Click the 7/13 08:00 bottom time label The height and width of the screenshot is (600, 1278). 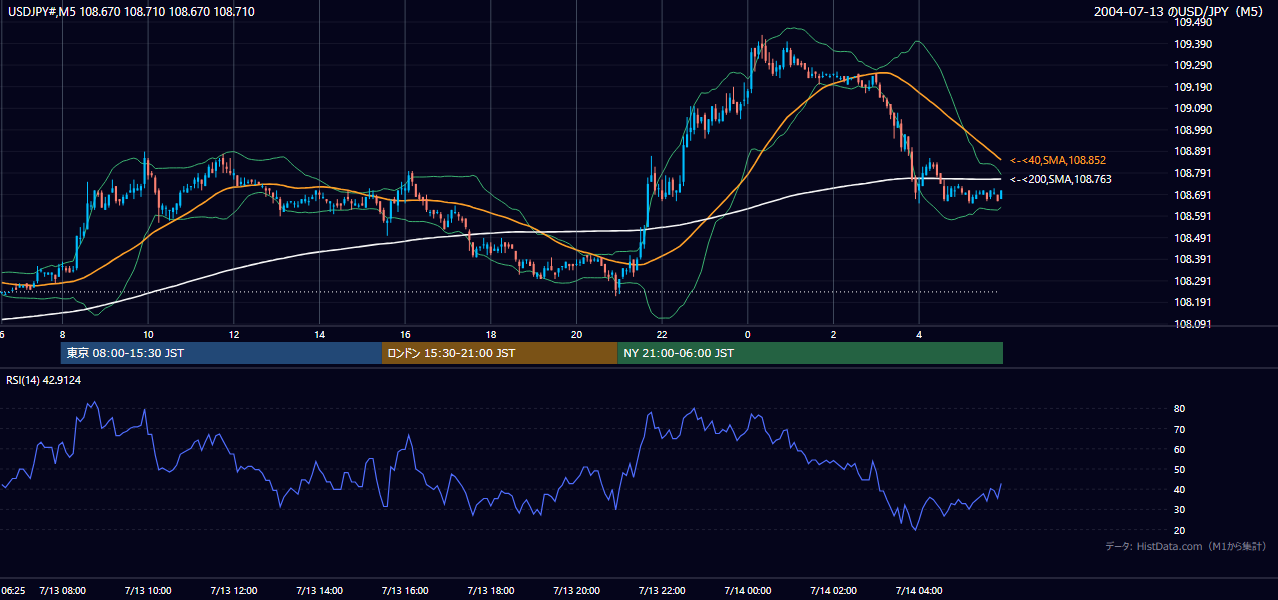coord(62,590)
